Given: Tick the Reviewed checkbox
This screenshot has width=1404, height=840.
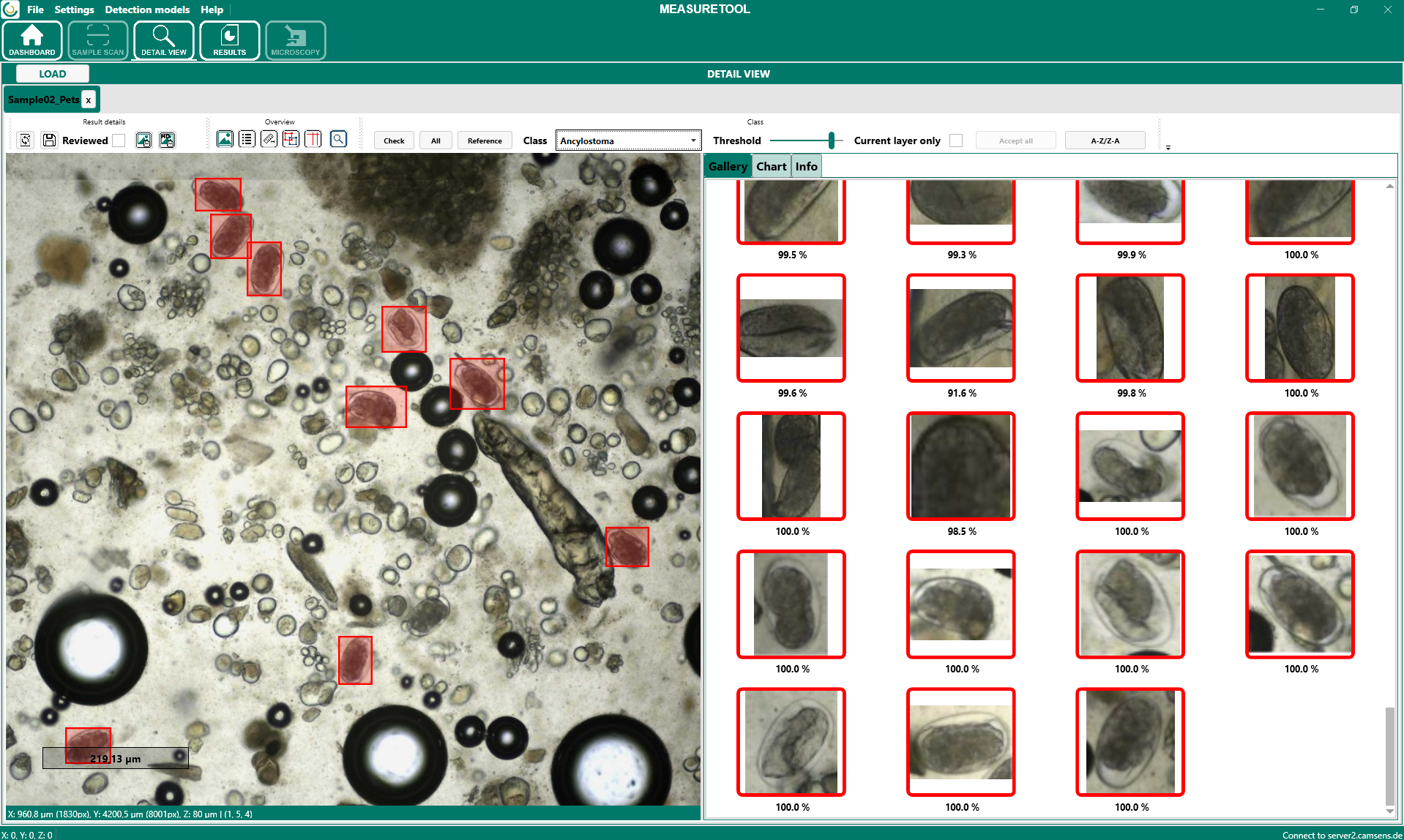Looking at the screenshot, I should [119, 140].
